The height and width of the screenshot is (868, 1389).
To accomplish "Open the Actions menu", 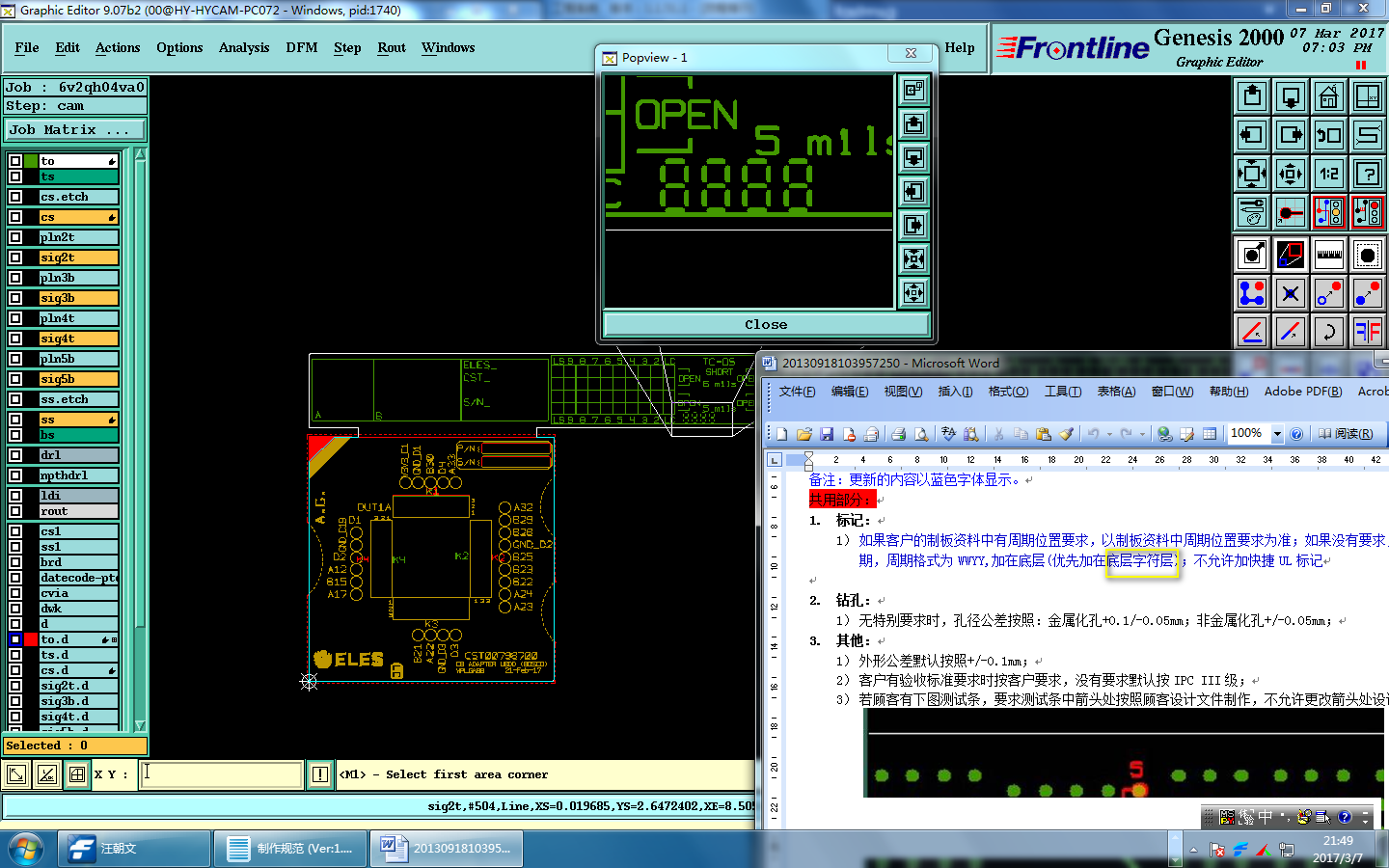I will [118, 48].
